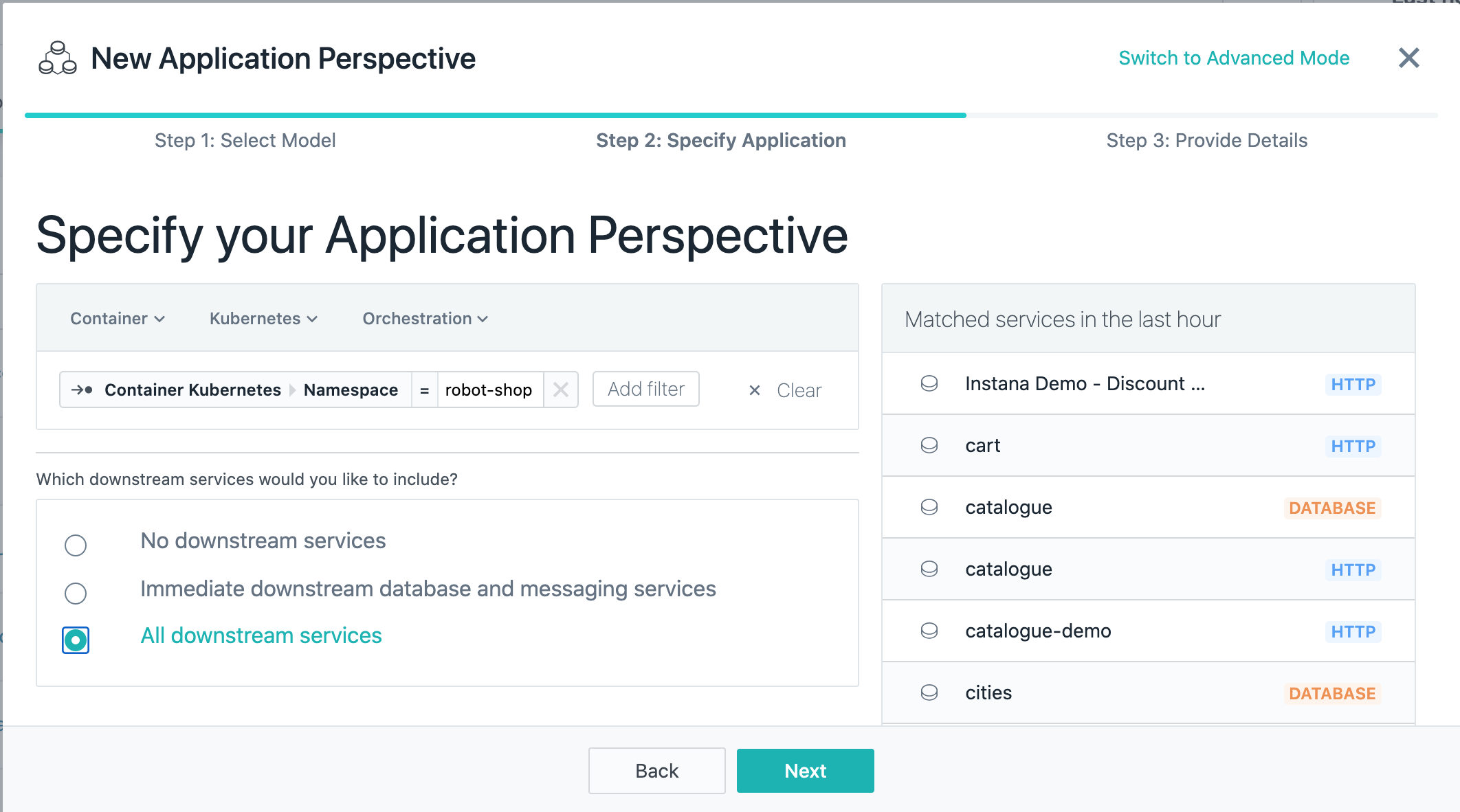Select the All downstream services radio
The image size is (1460, 812).
tap(76, 640)
